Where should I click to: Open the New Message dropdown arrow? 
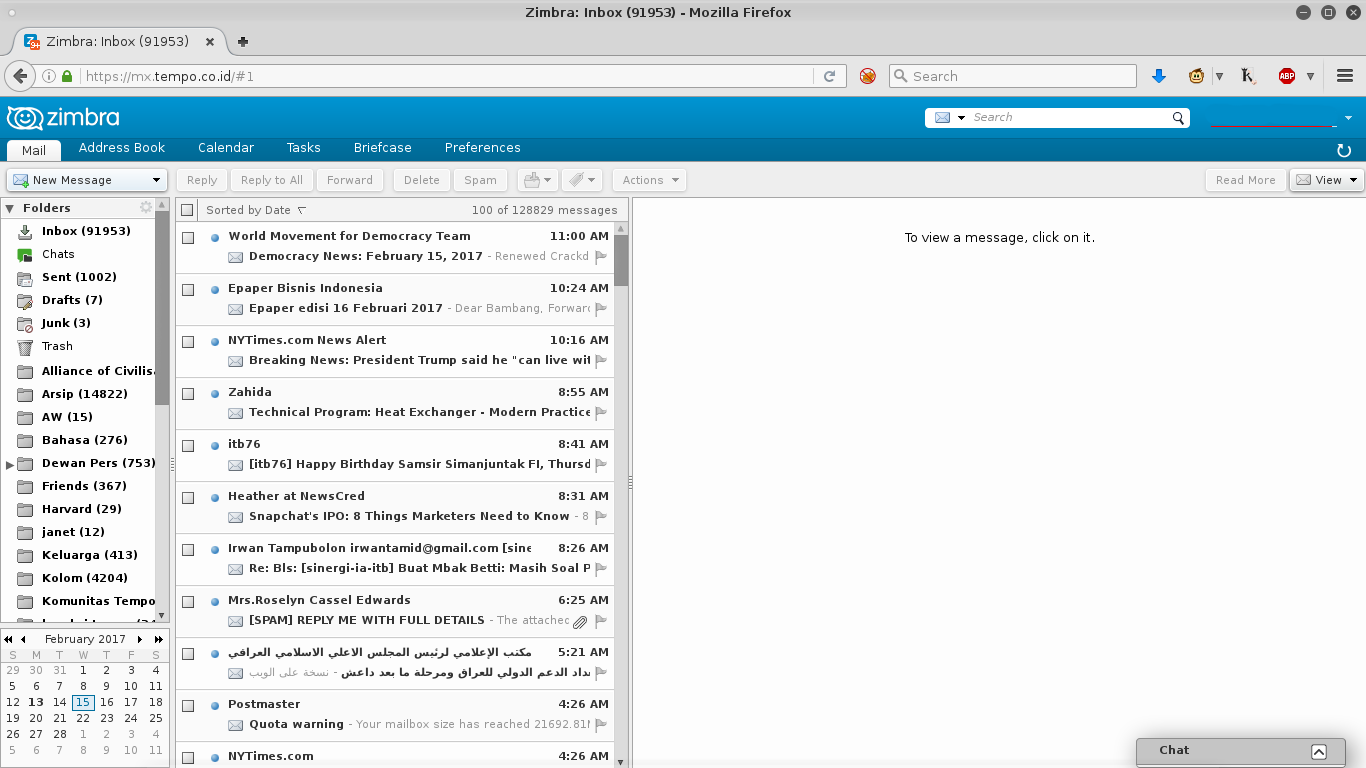156,180
